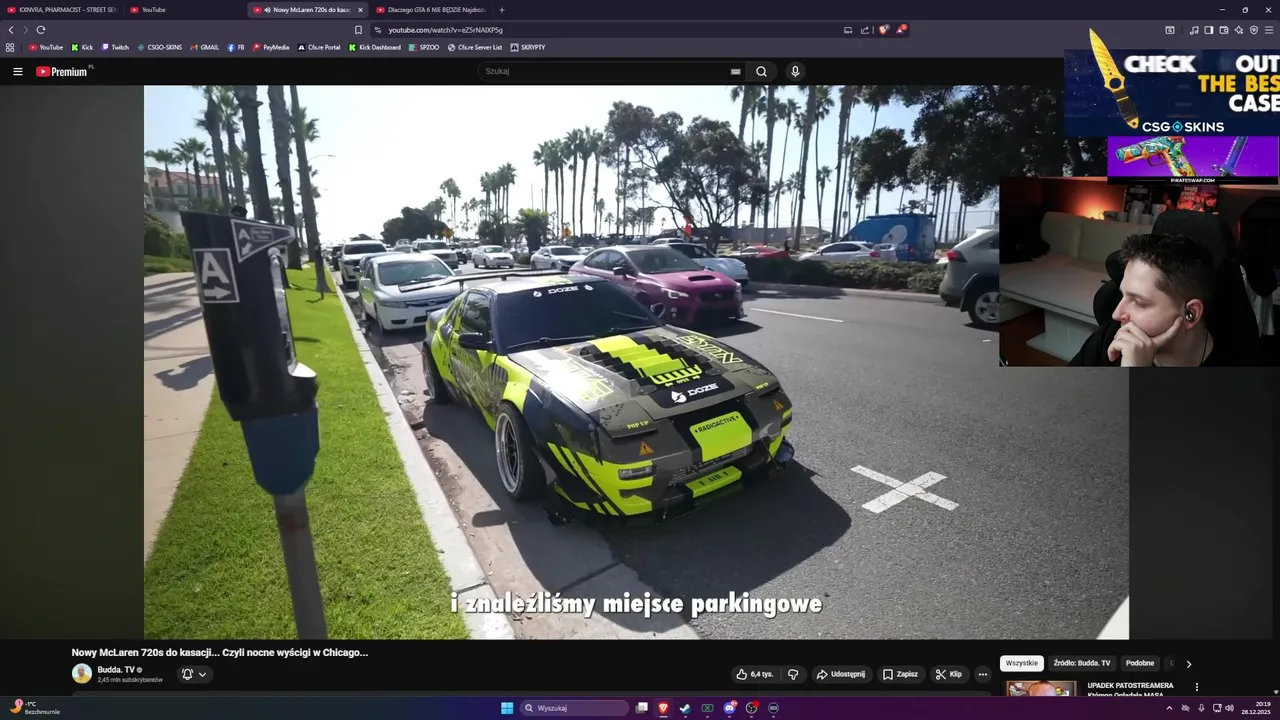Open UPADEK PATOSTREAMERA recommended video thumbnail
The height and width of the screenshot is (720, 1280).
(1041, 688)
